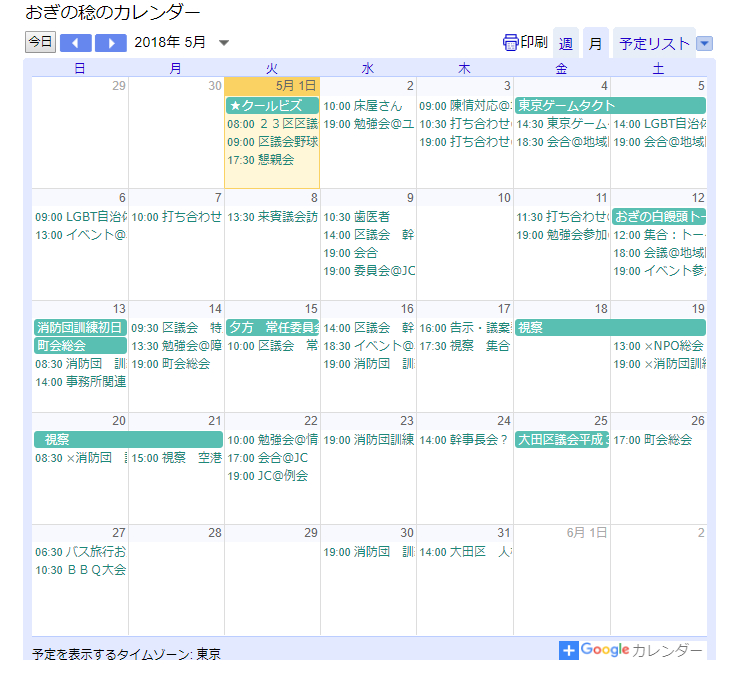Image resolution: width=740 pixels, height=682 pixels.
Task: Open the 06:30 バス旅行 event
Action: click(80, 552)
